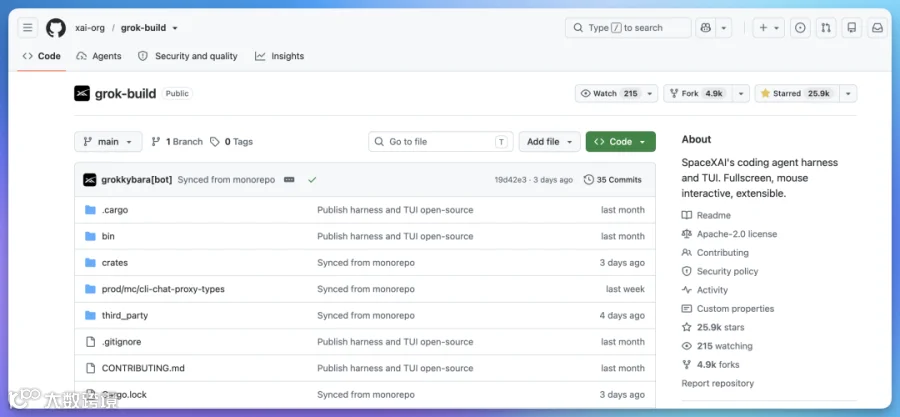Viewport: 900px width, 417px height.
Task: Expand the Fork options dropdown arrow
Action: click(x=741, y=93)
